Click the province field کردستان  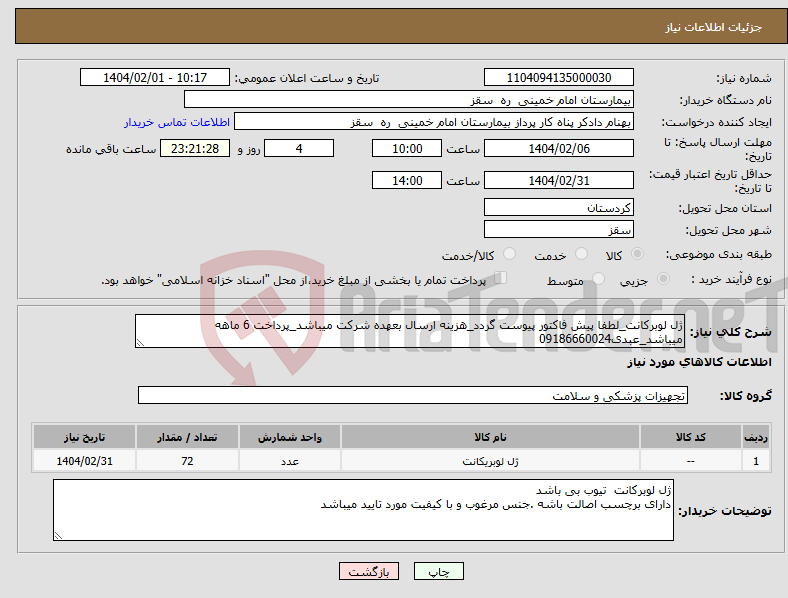558,207
